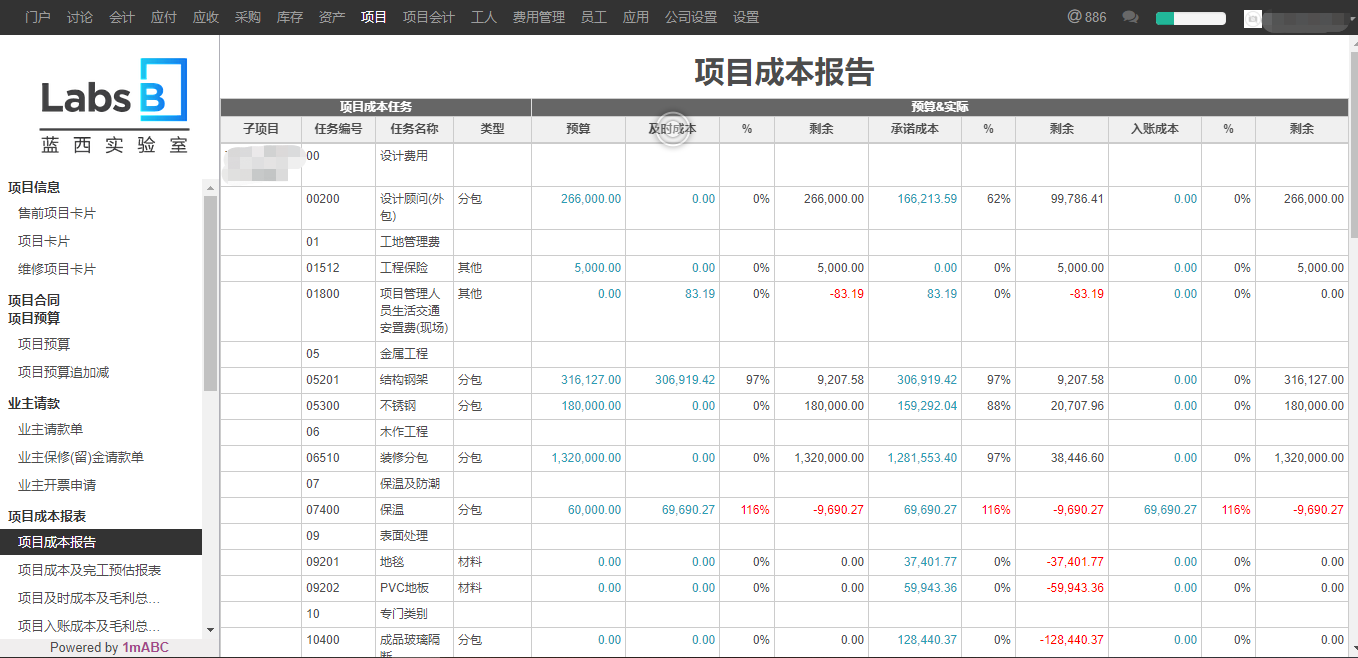Click the sidebar scrollbar up arrow
Screen dimensions: 1358x658
coord(210,187)
